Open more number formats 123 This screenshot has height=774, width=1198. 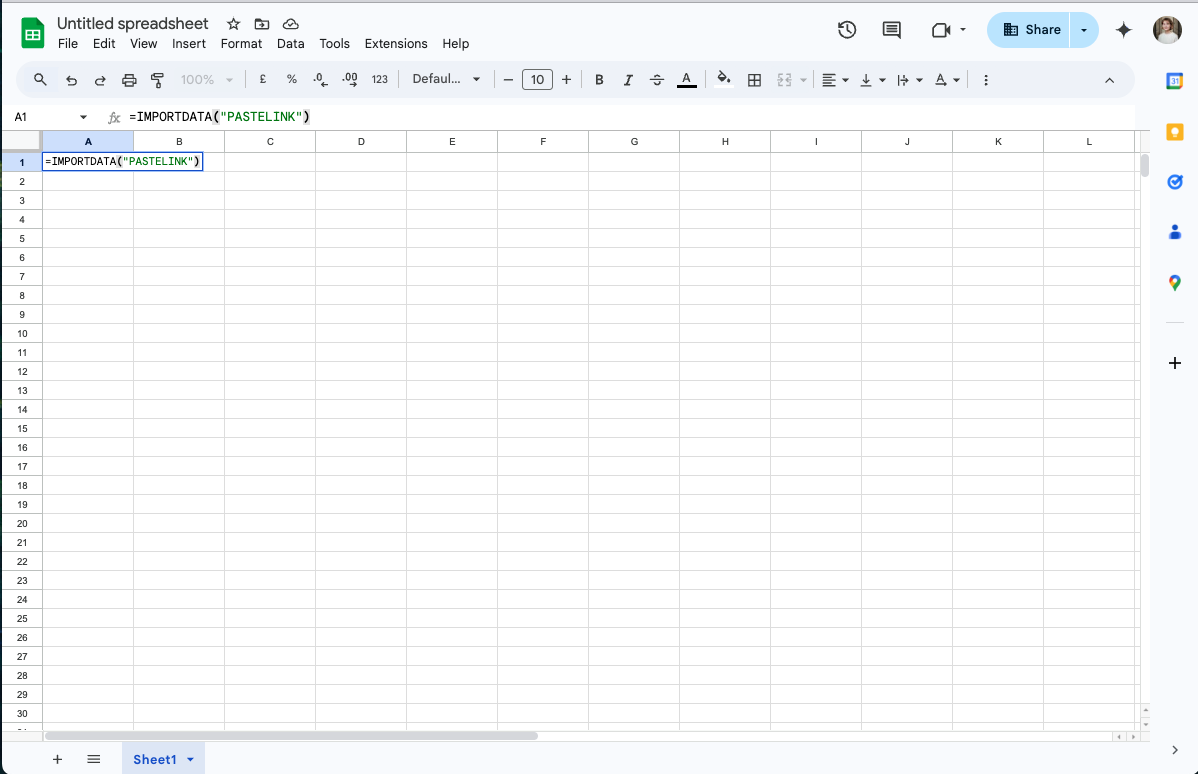pos(380,79)
